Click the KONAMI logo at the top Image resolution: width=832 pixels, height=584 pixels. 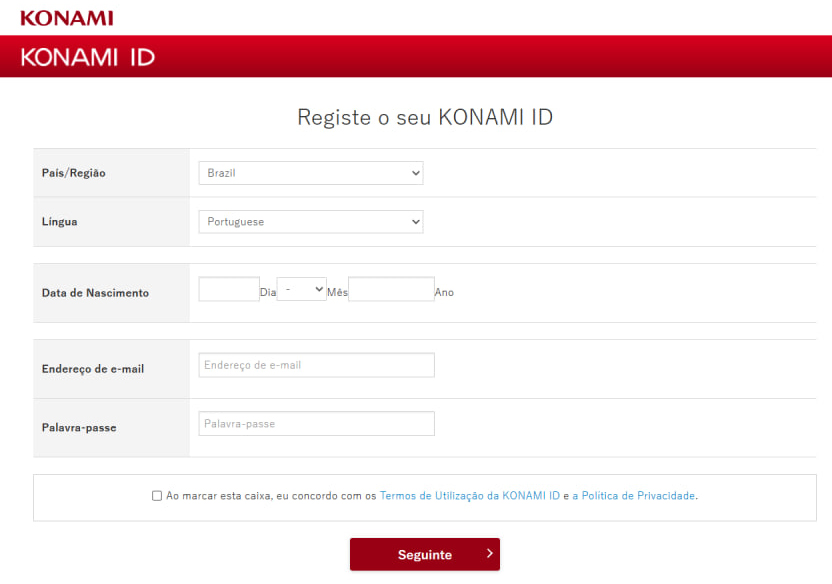(66, 18)
